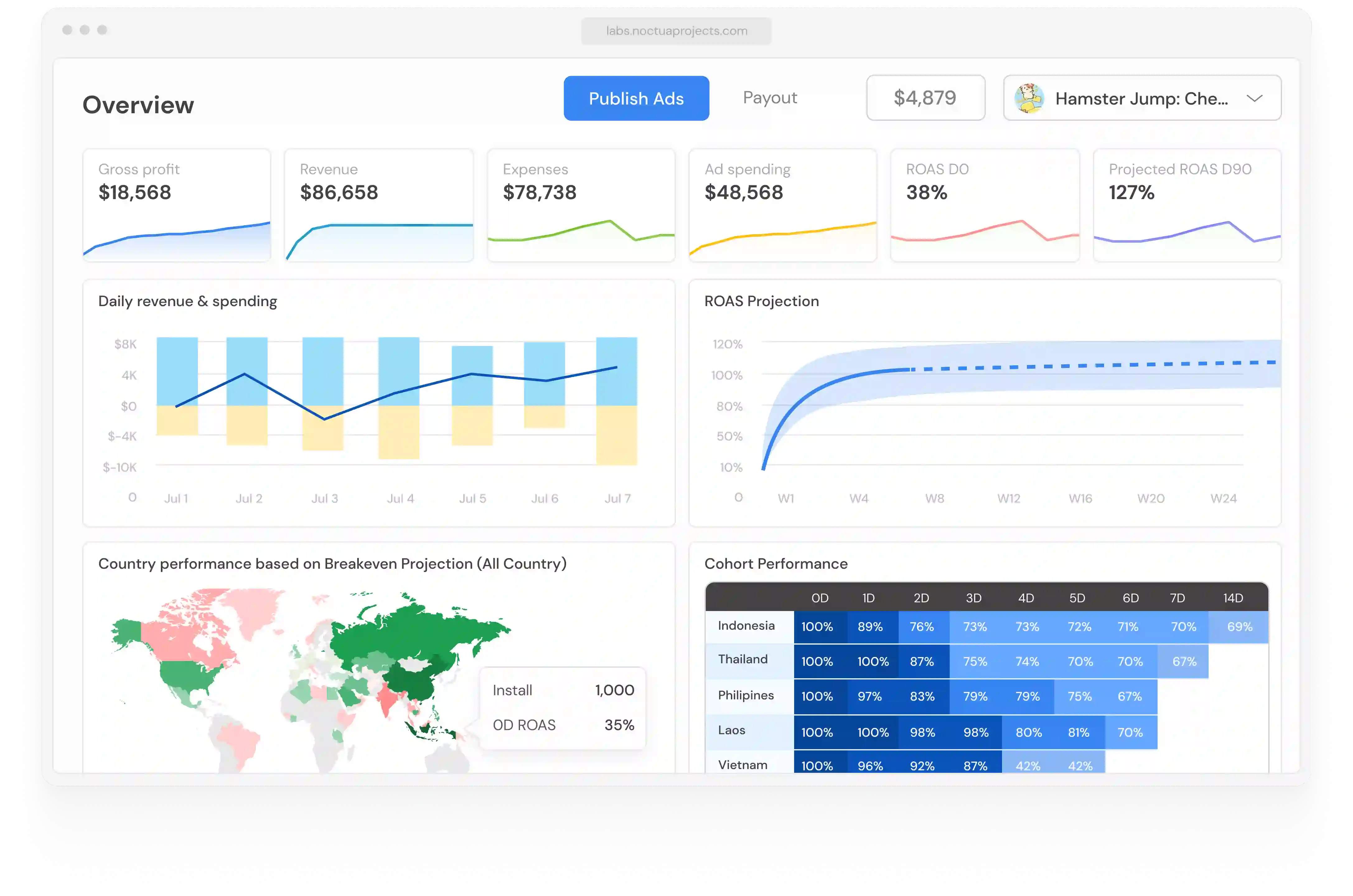Viewport: 1353px width, 896px height.
Task: Open the Payout link
Action: [x=770, y=98]
